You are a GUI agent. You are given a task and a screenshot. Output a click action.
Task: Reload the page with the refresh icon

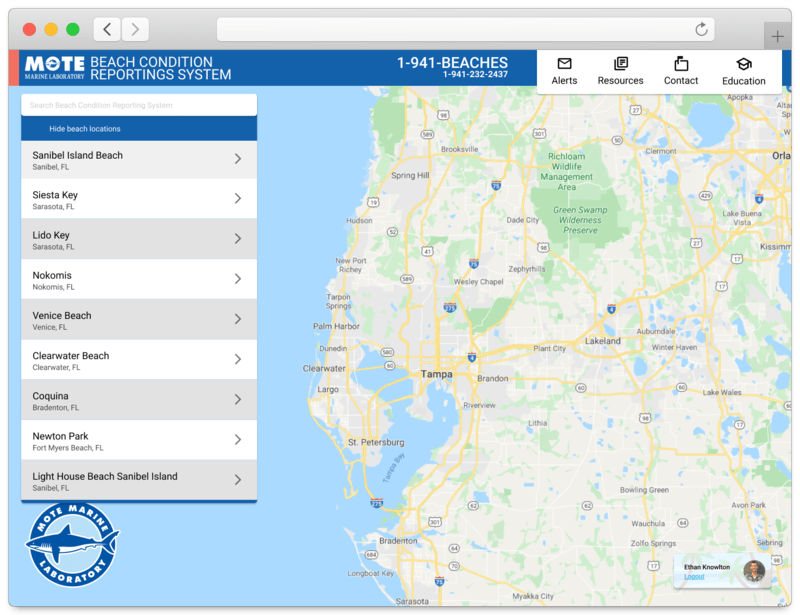(702, 29)
